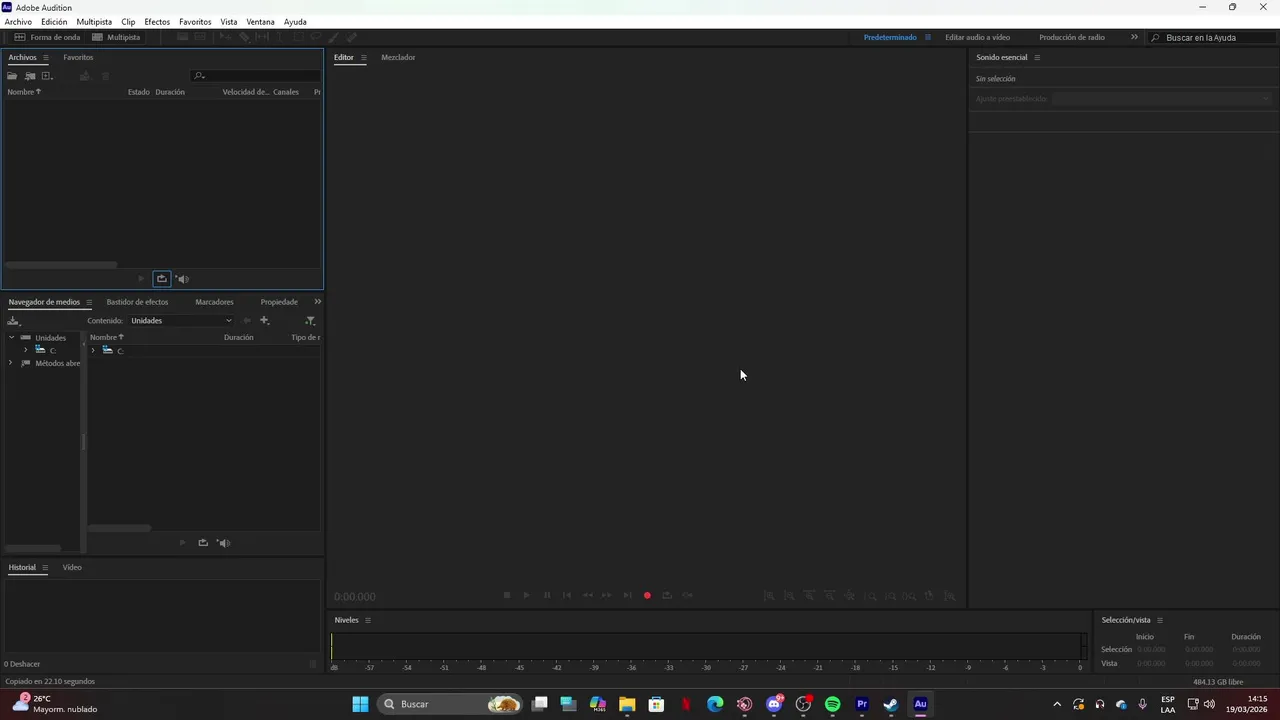Screen dimensions: 1280x720
Task: Click the horizontal scrollbar in Archivos panel
Action: click(x=60, y=265)
